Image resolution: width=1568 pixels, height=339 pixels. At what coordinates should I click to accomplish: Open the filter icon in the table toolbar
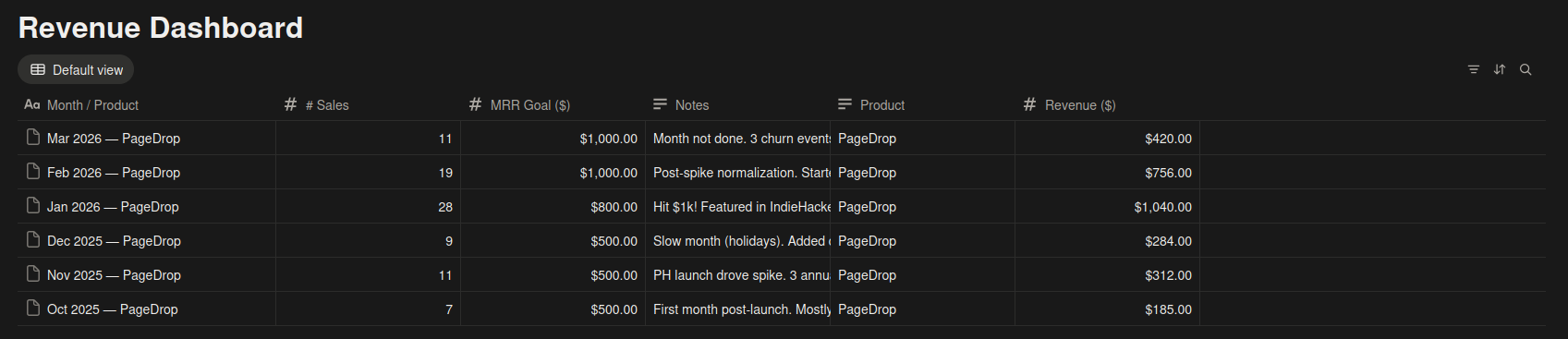point(1474,69)
